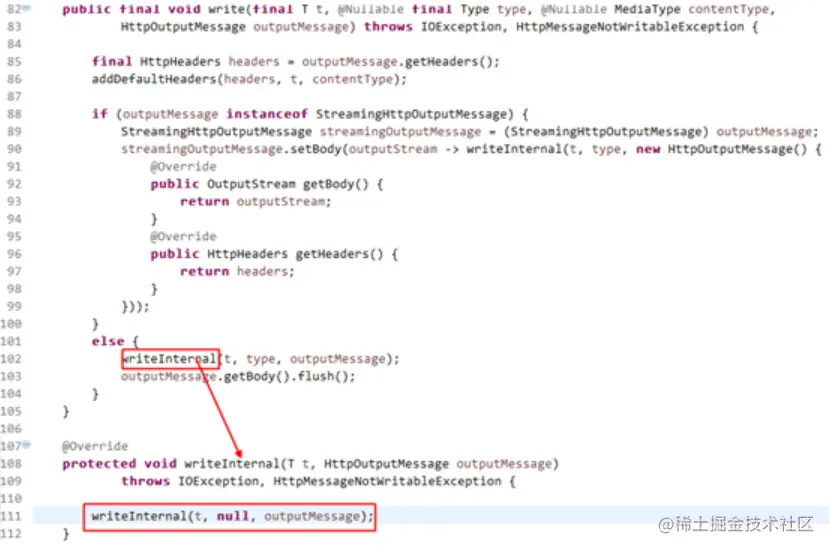Click 'IOException' on line 109
Viewport: 831px width, 551px height.
click(x=218, y=481)
